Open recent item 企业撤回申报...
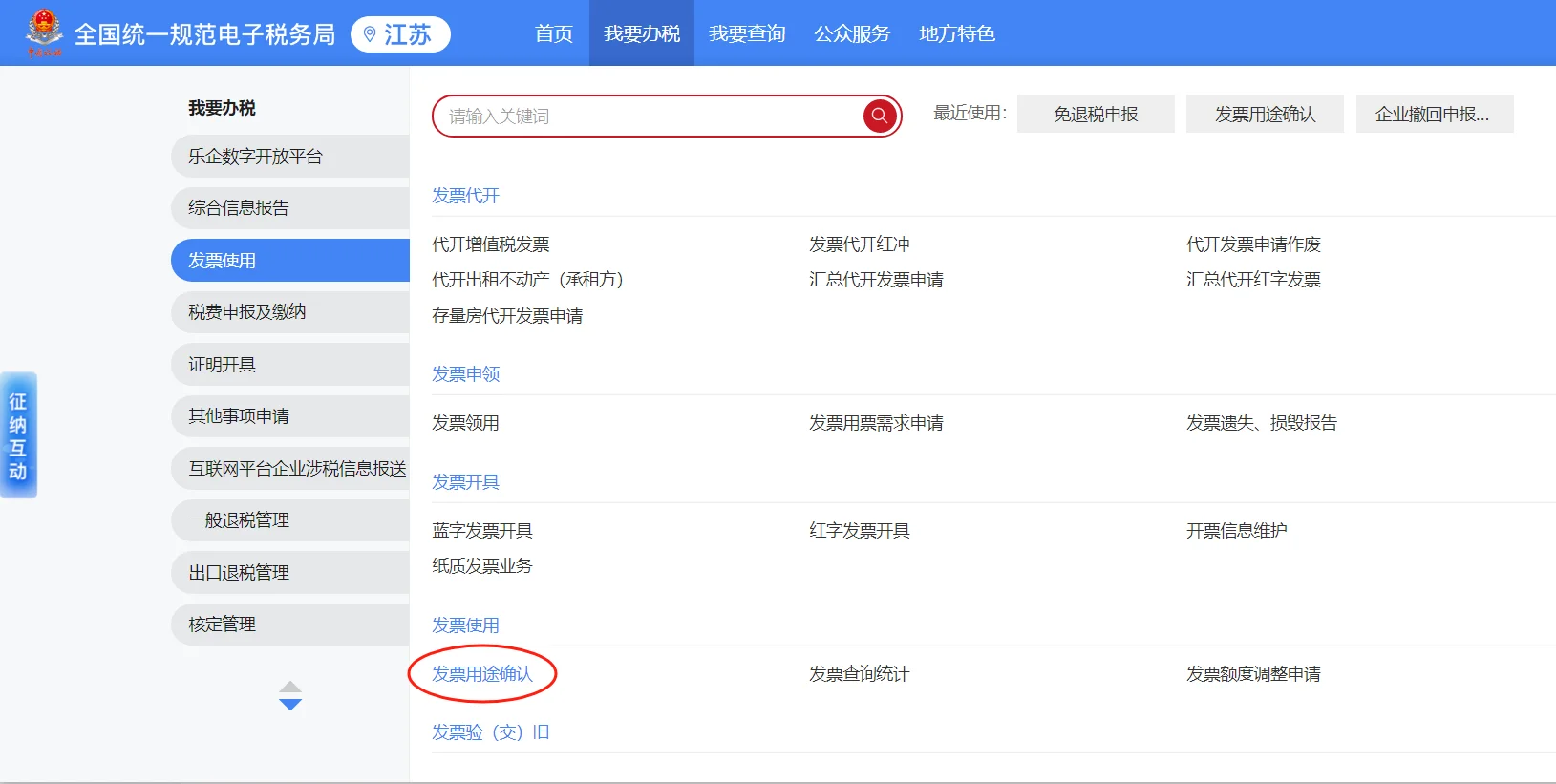 [1435, 114]
